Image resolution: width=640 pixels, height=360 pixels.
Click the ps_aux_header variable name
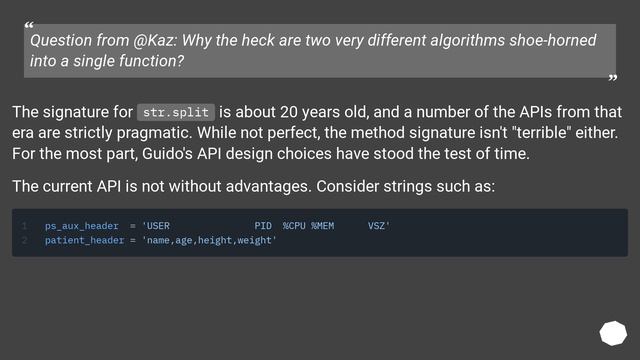pos(82,226)
